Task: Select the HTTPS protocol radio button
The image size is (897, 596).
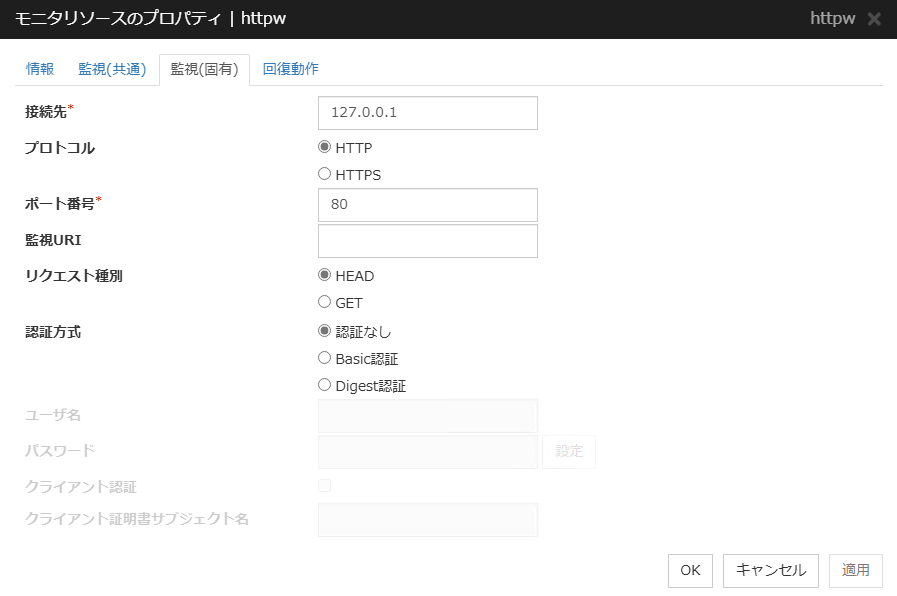Action: (x=324, y=173)
